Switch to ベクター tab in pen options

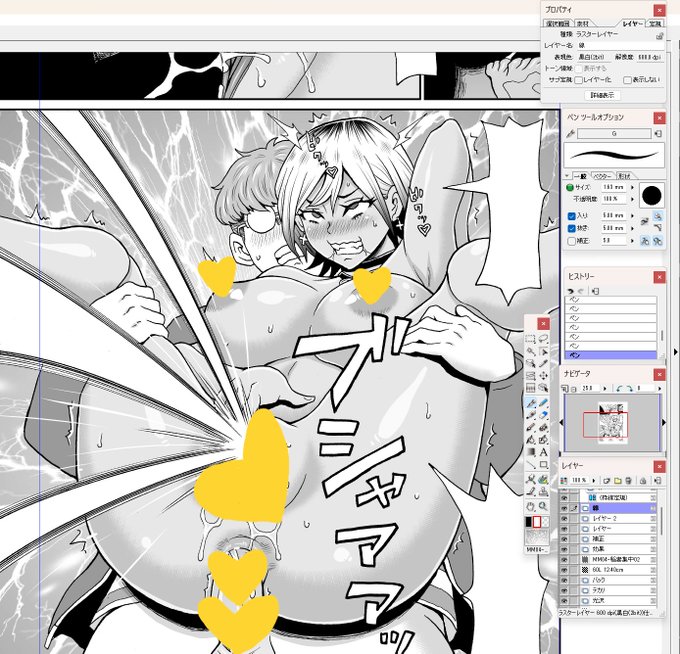(x=602, y=176)
